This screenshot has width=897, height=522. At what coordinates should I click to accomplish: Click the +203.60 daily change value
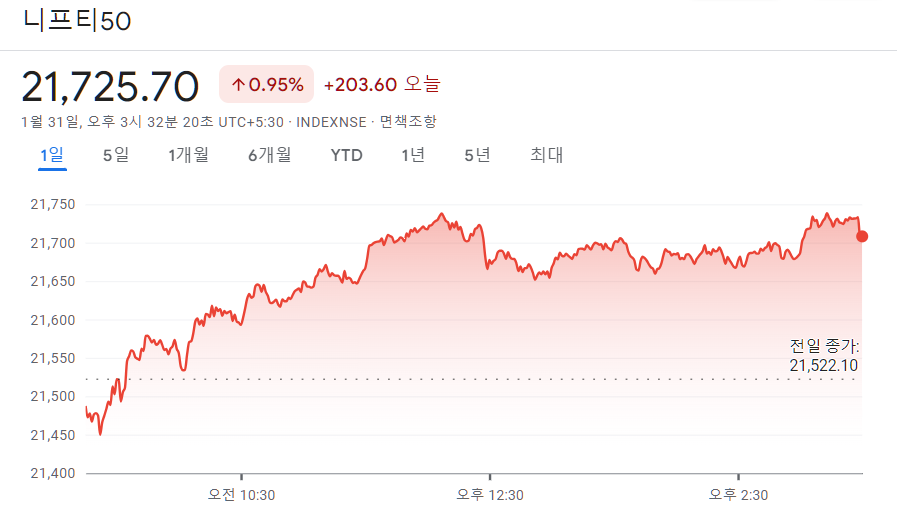coord(360,85)
